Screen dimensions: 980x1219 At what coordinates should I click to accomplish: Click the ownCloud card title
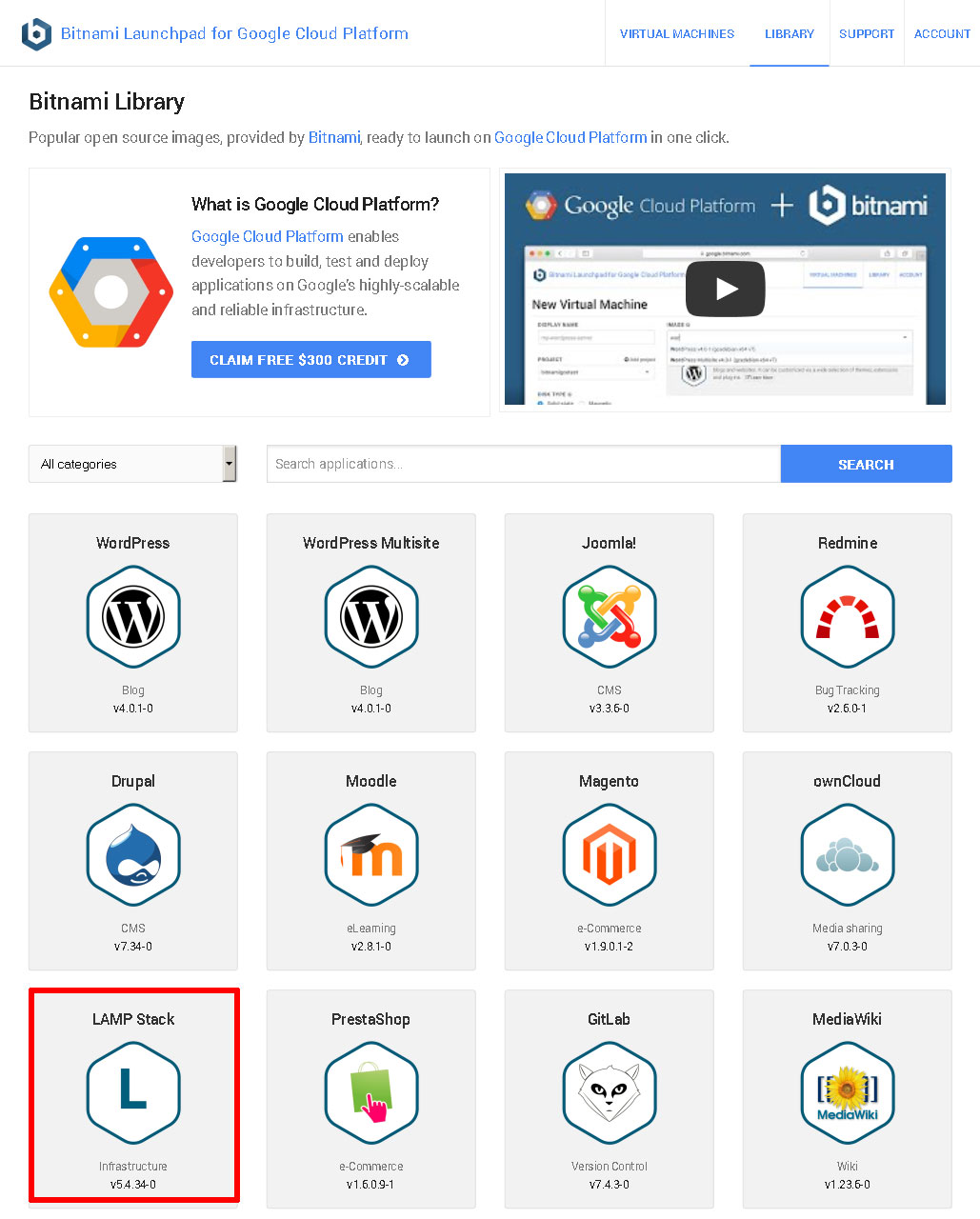coord(848,781)
